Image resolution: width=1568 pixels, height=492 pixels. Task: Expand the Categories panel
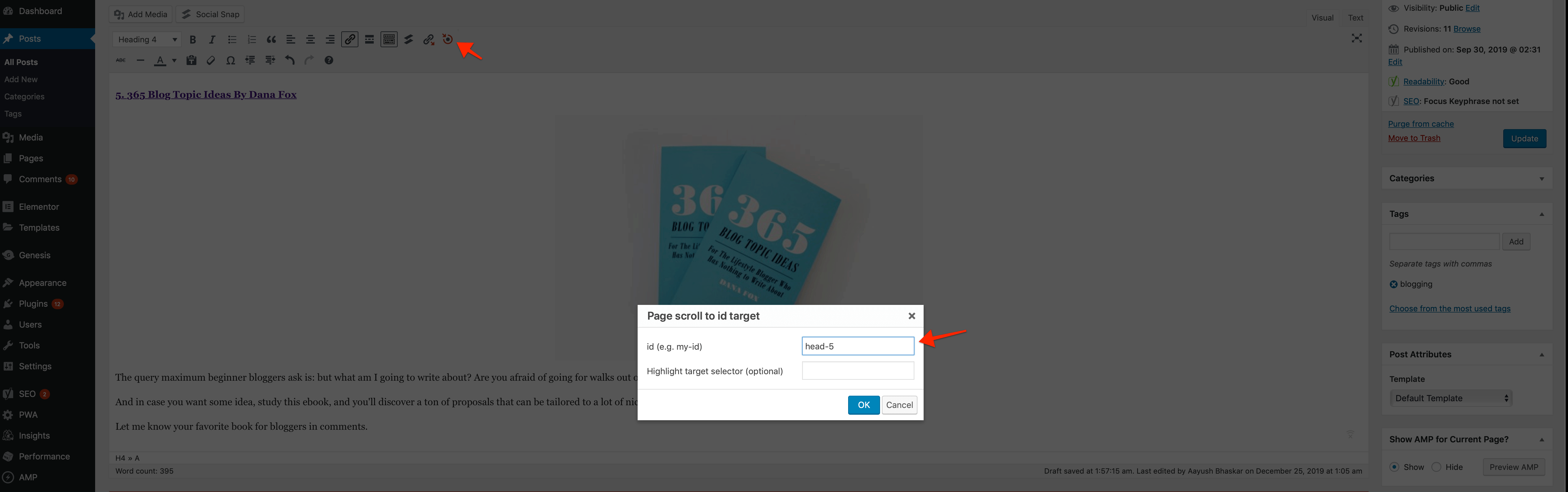[1541, 179]
